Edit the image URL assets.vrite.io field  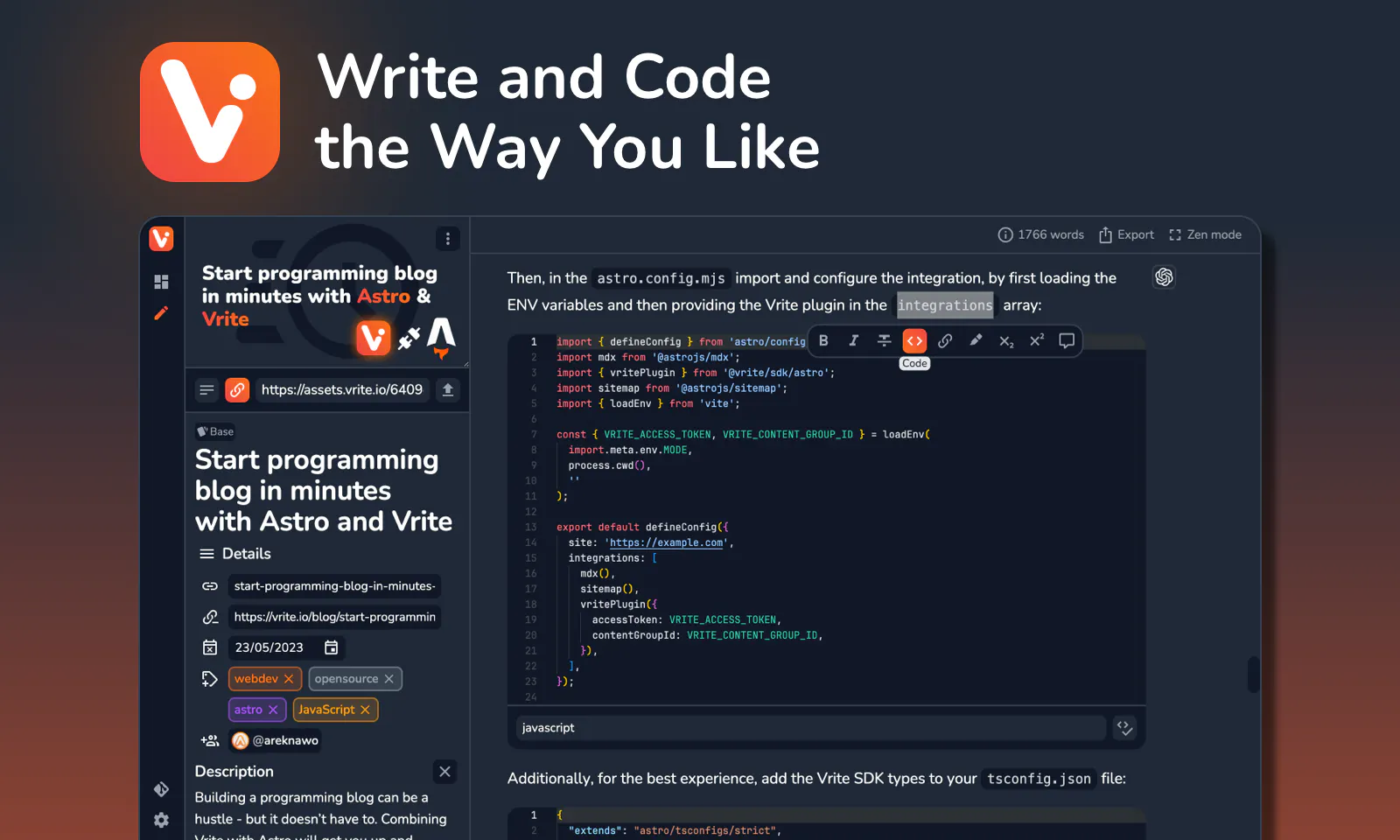click(342, 389)
